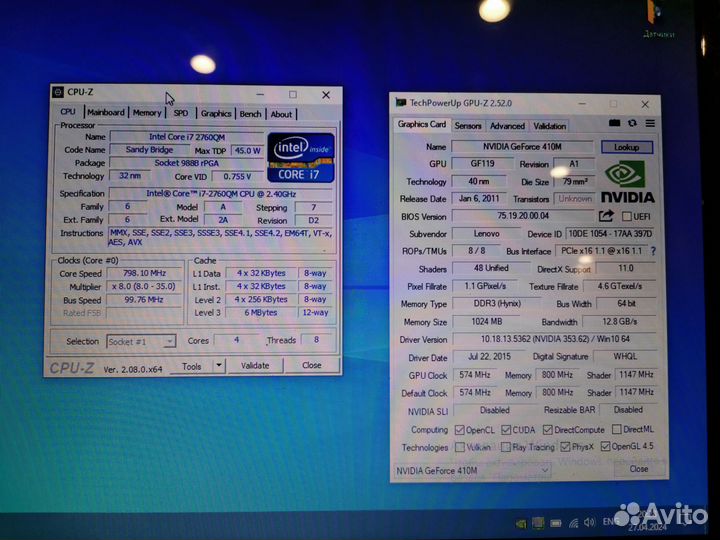Click the GPU-Z refresh icon
The height and width of the screenshot is (540, 720).
pyautogui.click(x=632, y=123)
